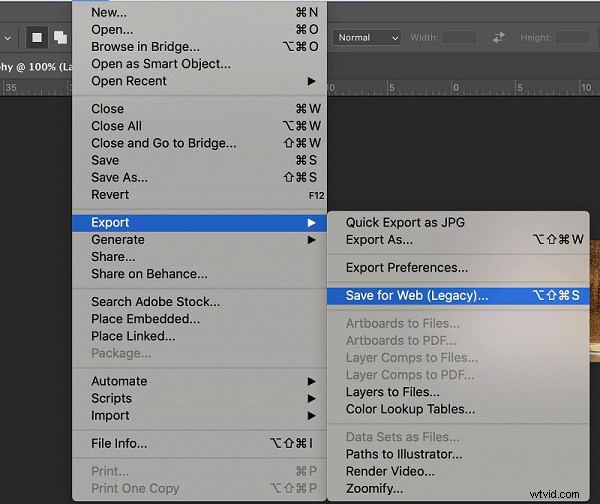This screenshot has height=504, width=600.
Task: Select Open as Smart Object…
Action: tap(160, 63)
